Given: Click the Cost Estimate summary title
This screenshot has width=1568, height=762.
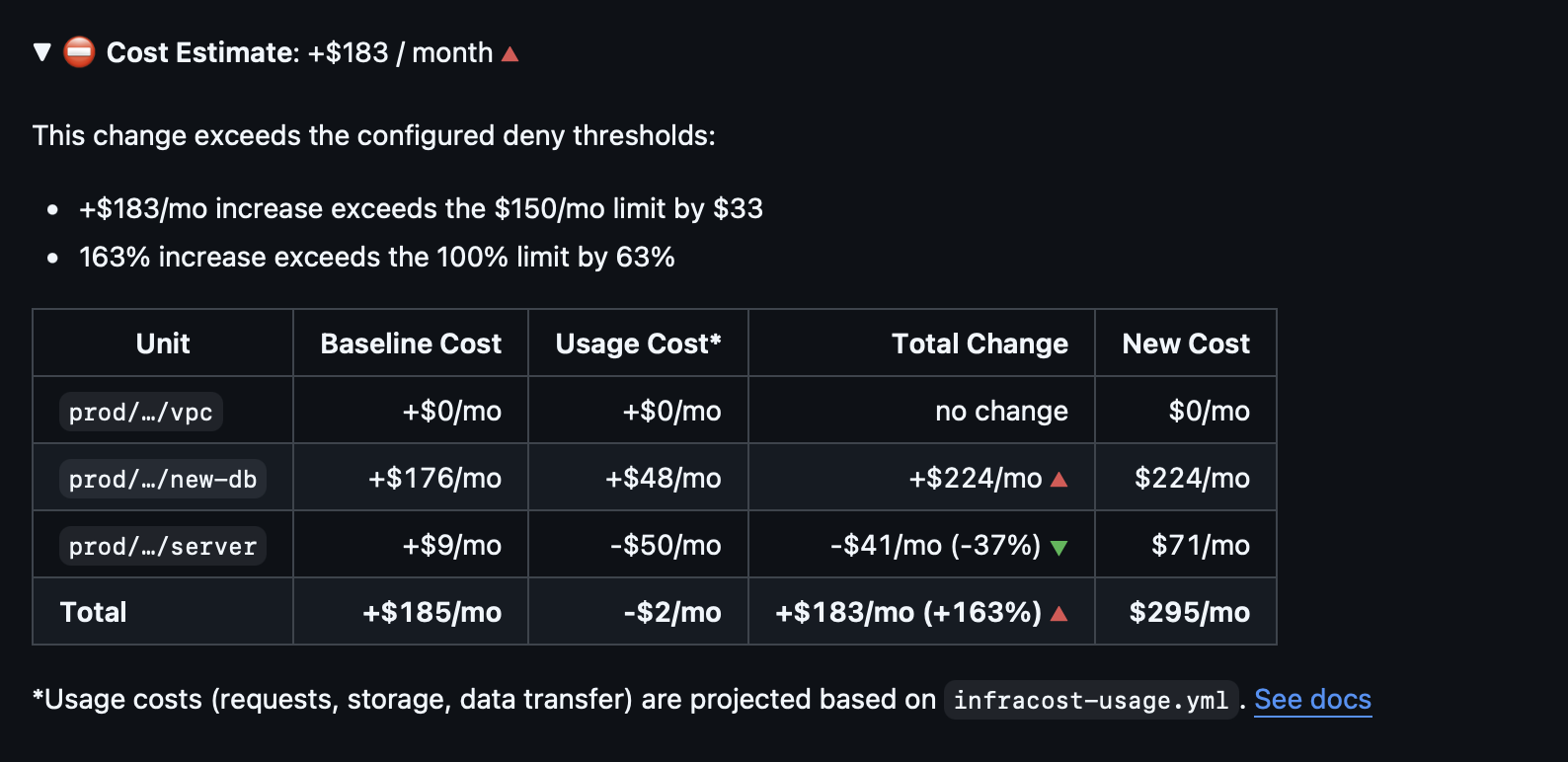Looking at the screenshot, I should pyautogui.click(x=299, y=52).
